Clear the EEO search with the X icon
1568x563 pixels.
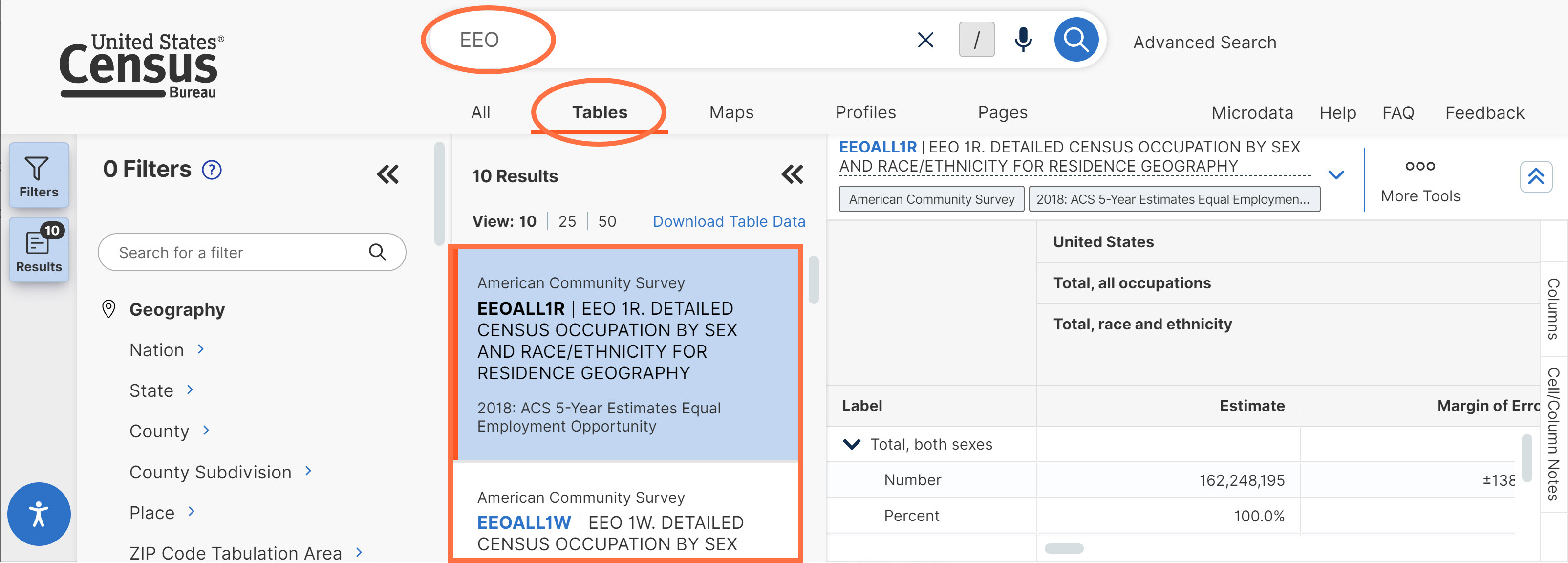(925, 40)
